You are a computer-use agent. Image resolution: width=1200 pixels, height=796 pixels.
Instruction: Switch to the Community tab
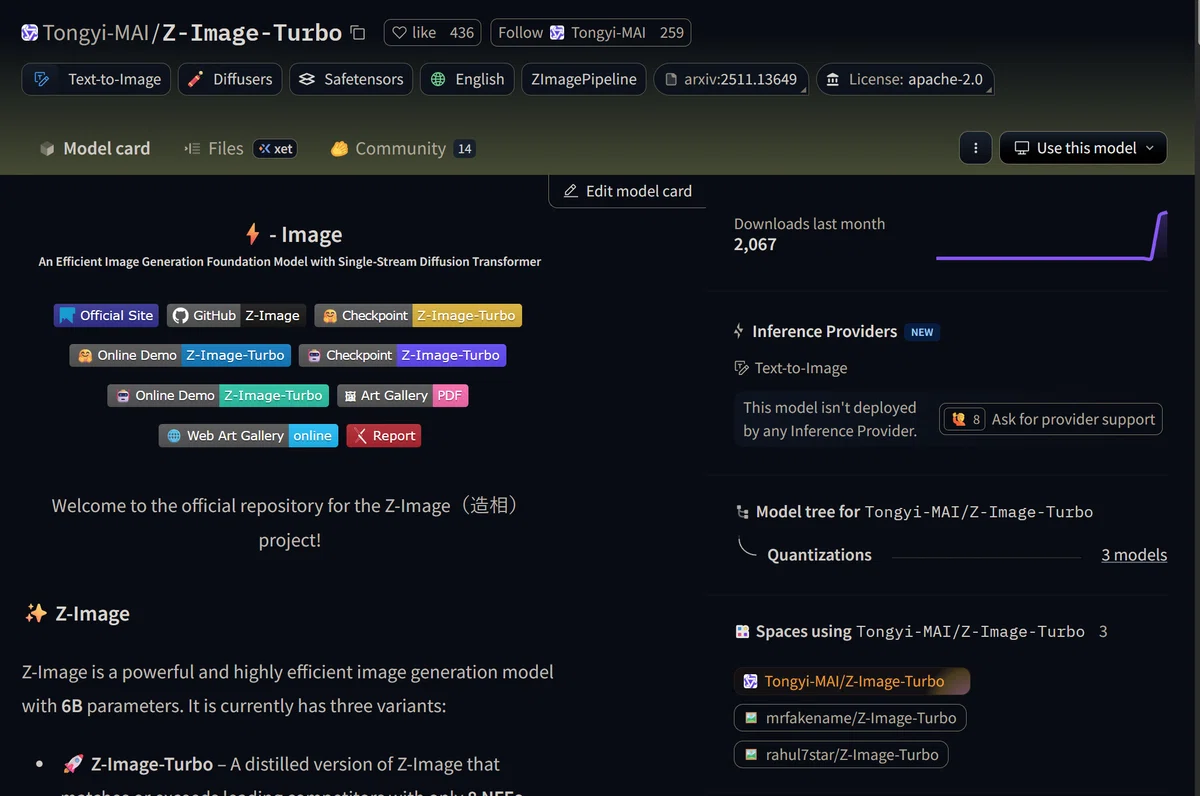(x=402, y=148)
